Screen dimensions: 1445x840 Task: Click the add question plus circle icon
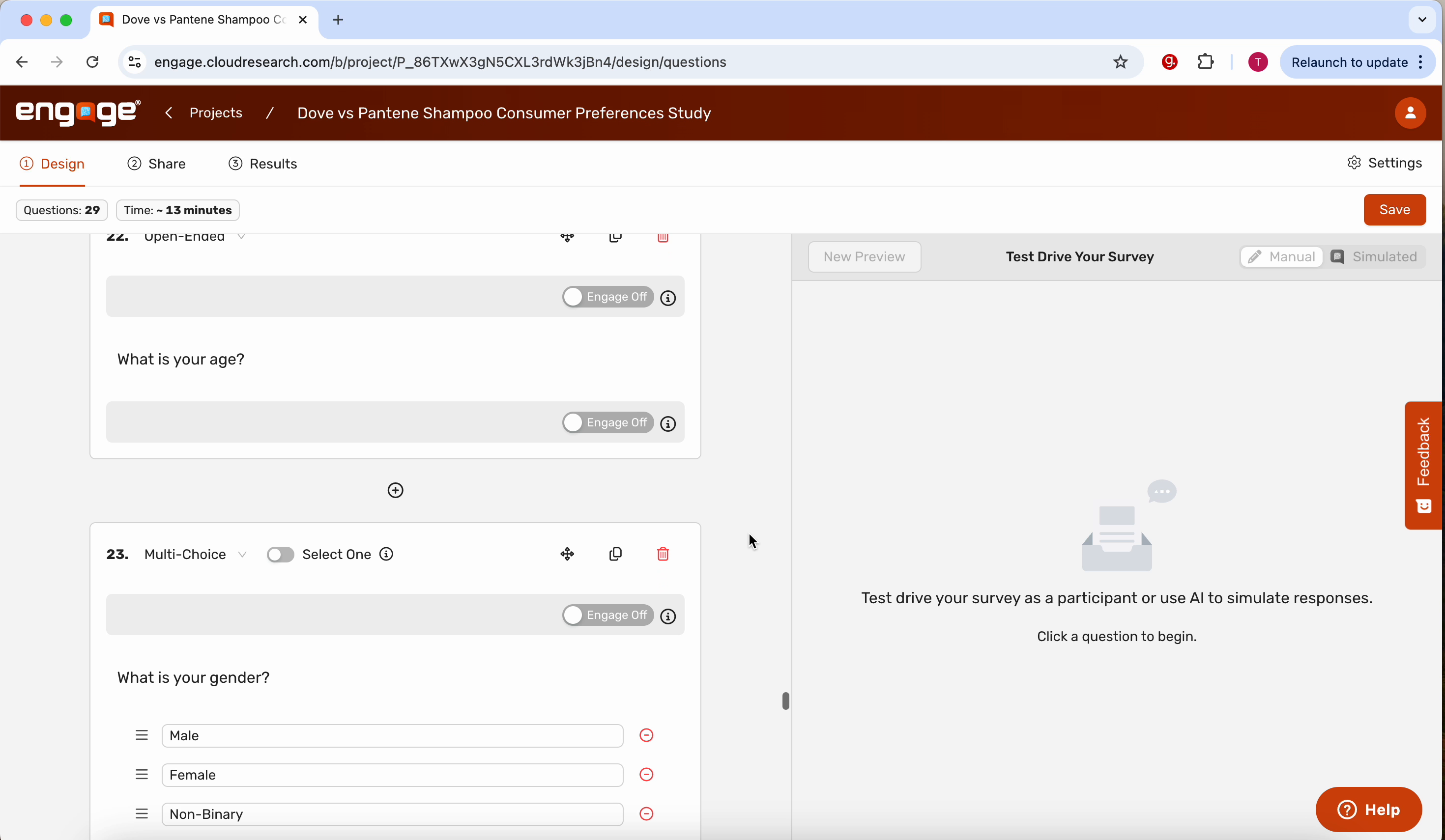[x=395, y=490]
